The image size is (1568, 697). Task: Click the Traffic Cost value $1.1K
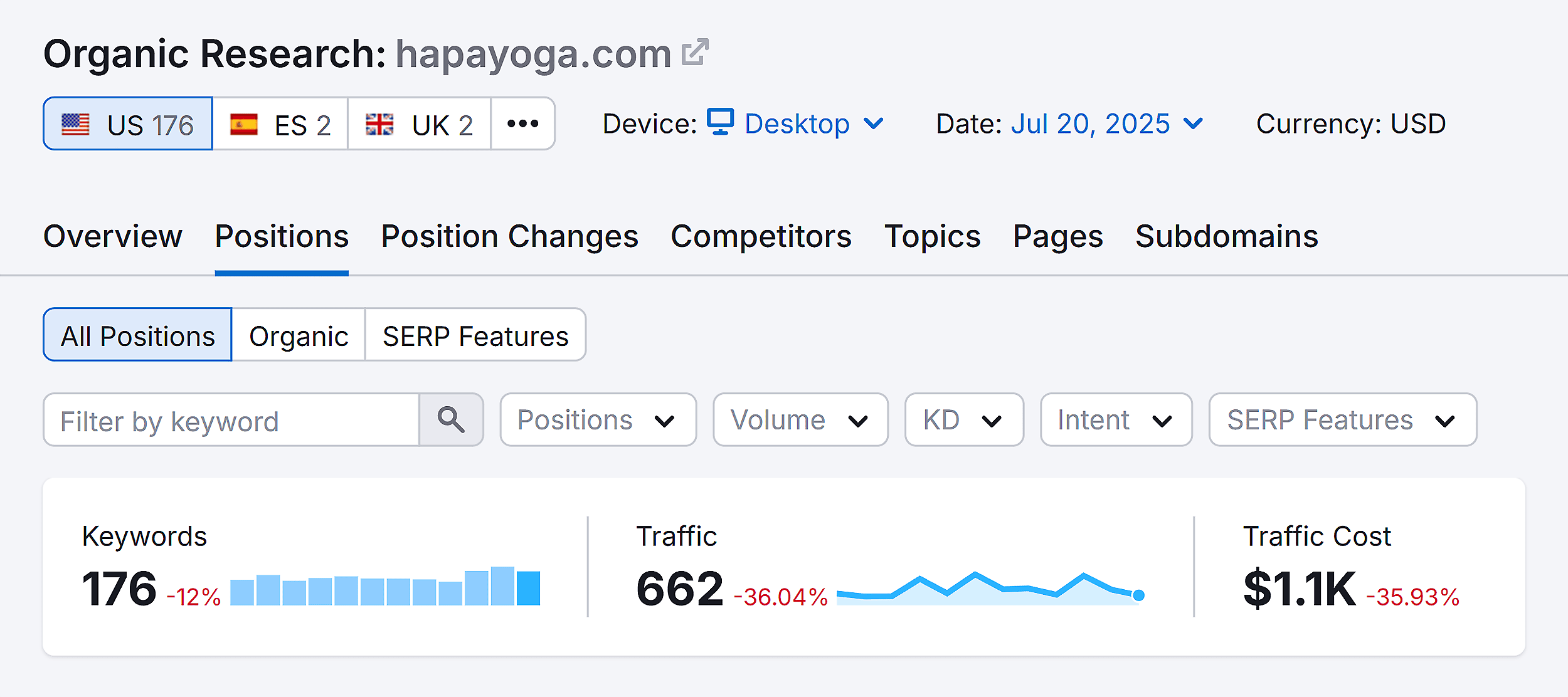coord(1300,589)
